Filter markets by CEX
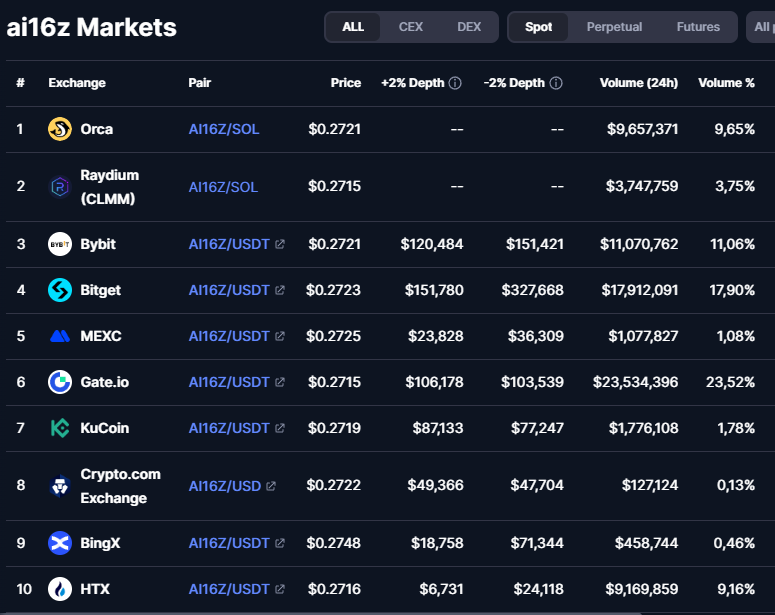This screenshot has width=775, height=615. 411,27
